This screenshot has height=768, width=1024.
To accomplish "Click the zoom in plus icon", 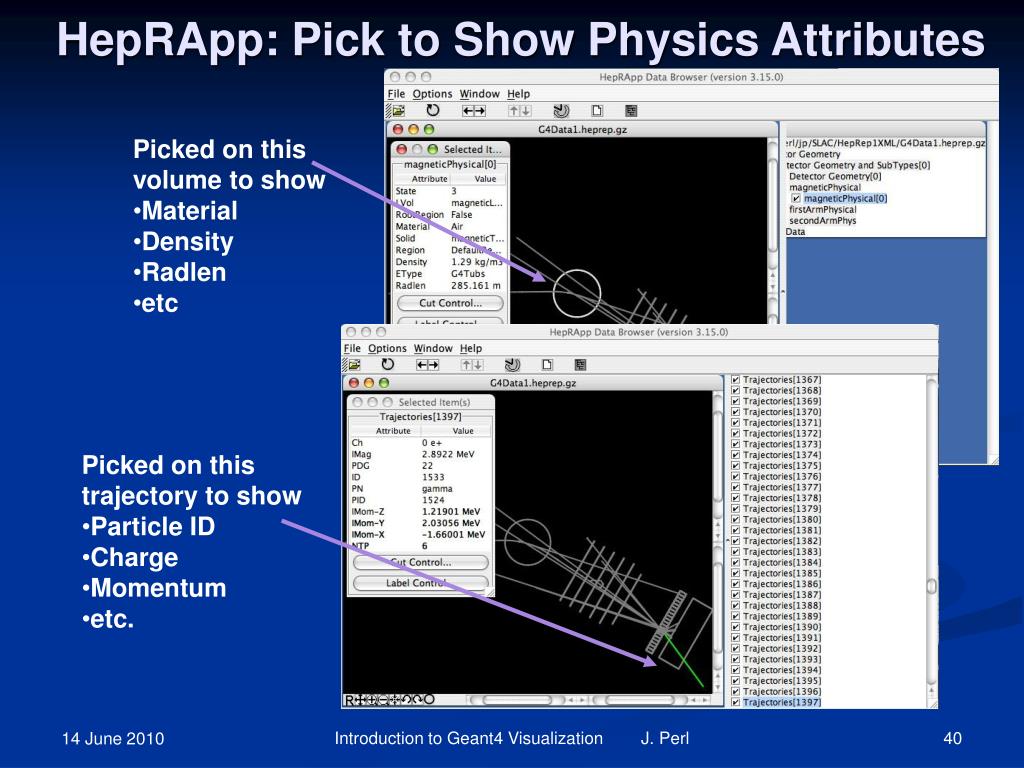I will pos(372,700).
